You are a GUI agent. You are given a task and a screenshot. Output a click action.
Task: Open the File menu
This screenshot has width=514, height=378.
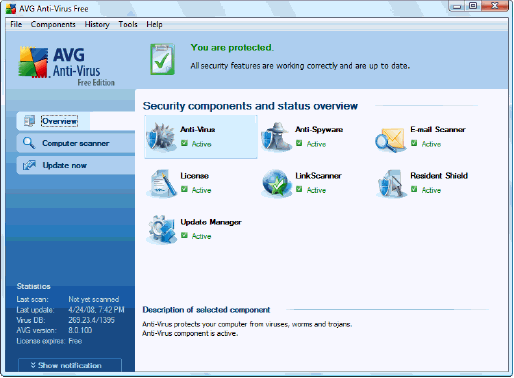(x=16, y=24)
